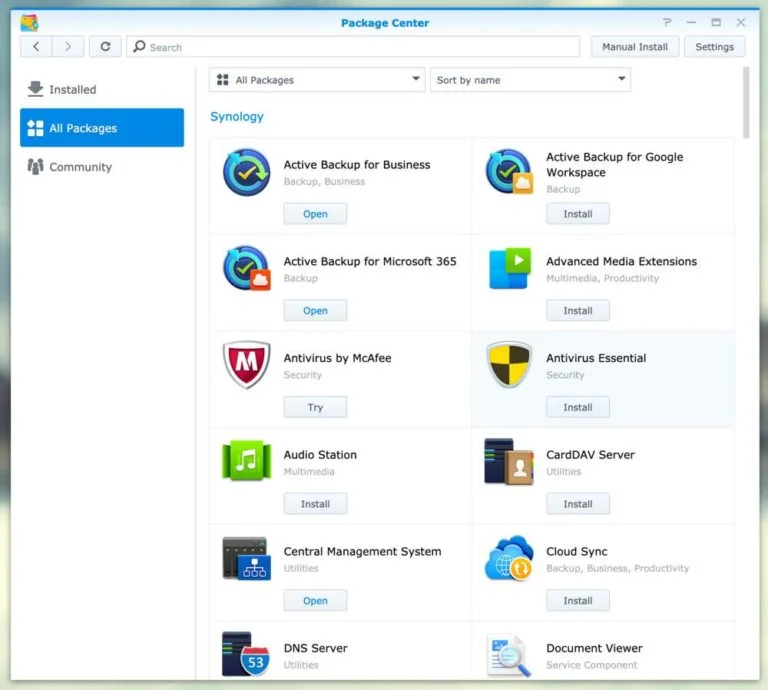Click the Cloud Sync icon

[x=509, y=558]
